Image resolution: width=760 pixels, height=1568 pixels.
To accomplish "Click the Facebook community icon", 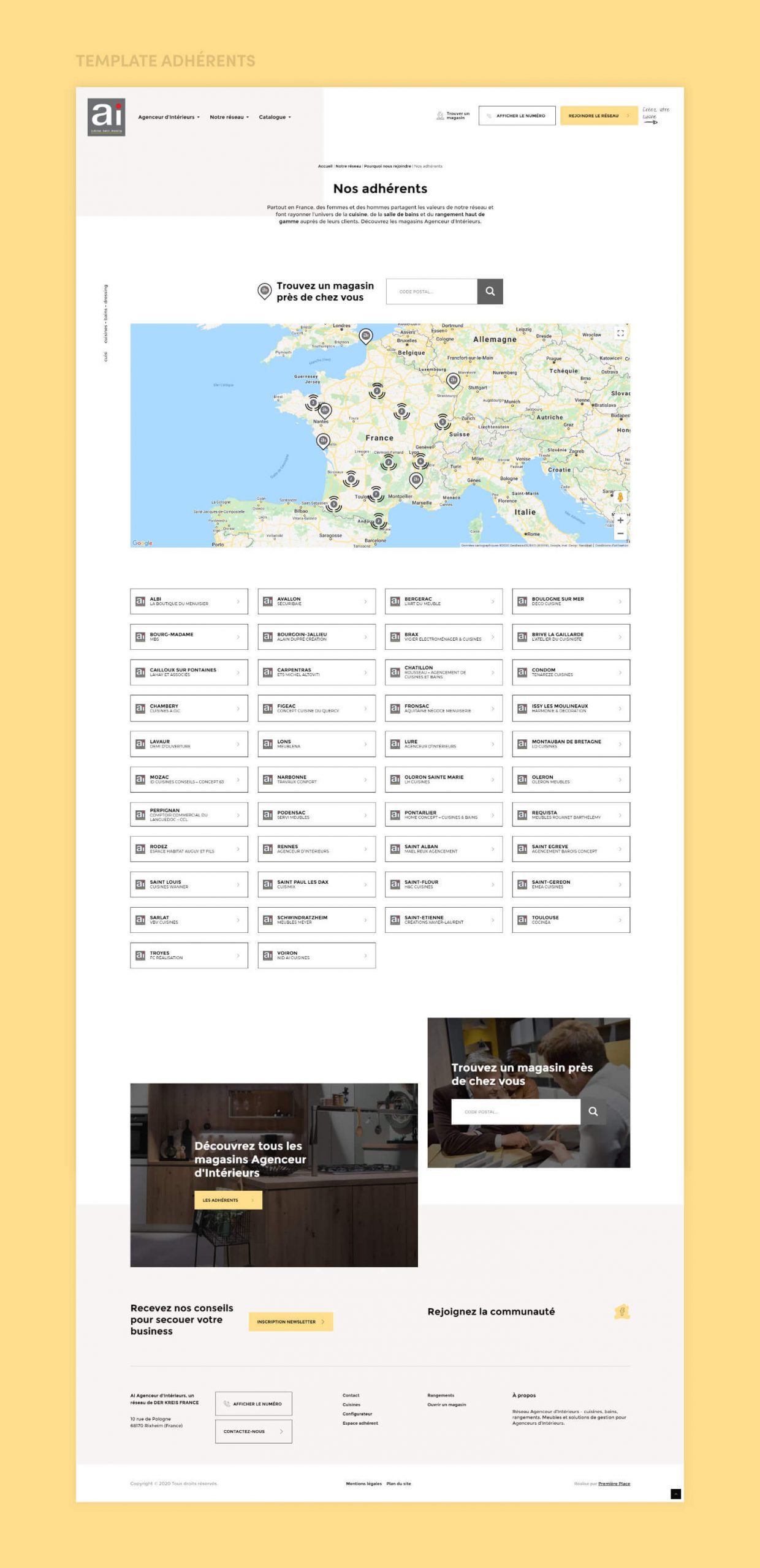I will (x=621, y=1311).
